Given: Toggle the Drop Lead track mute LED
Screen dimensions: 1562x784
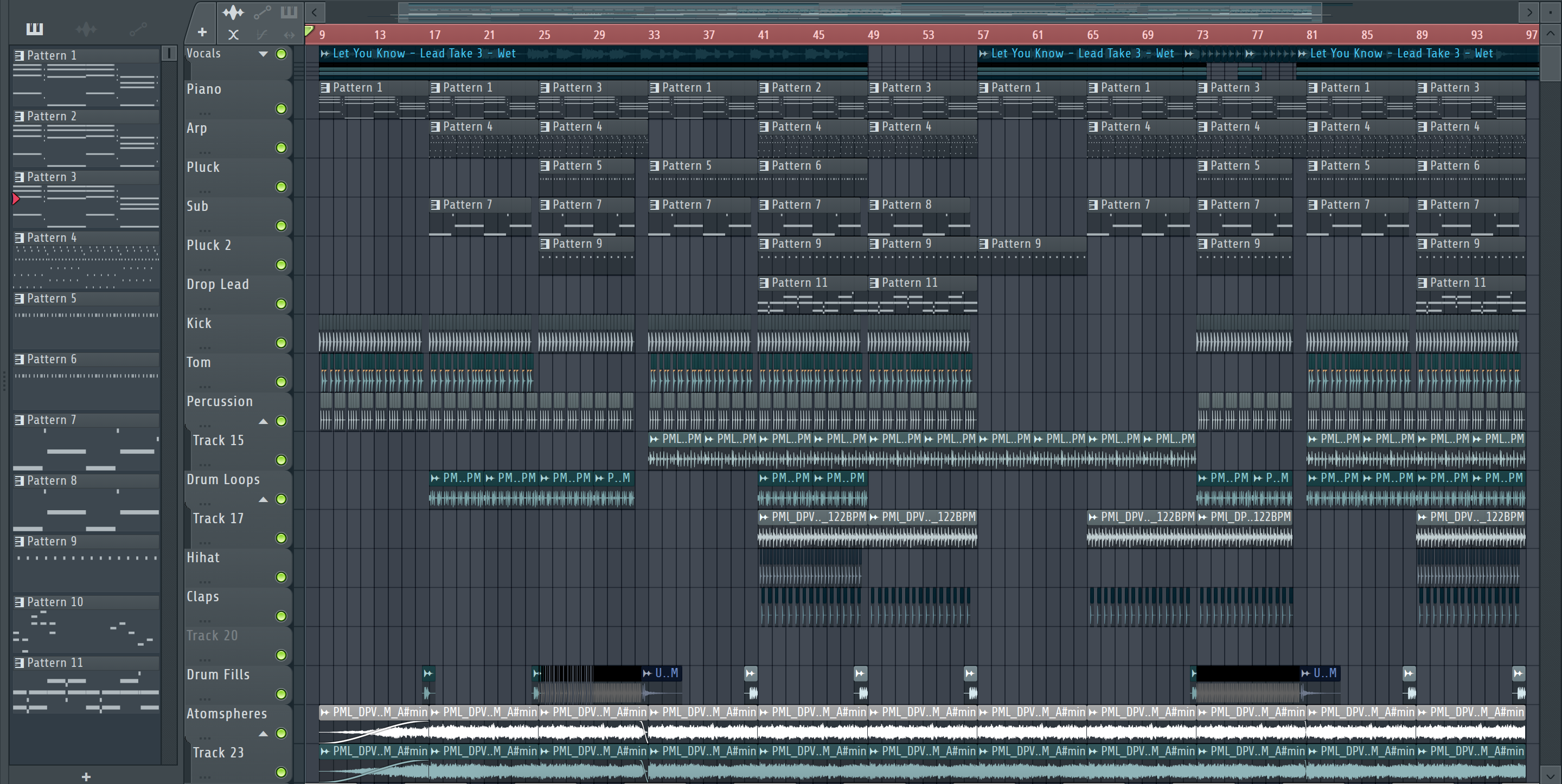Looking at the screenshot, I should (281, 304).
